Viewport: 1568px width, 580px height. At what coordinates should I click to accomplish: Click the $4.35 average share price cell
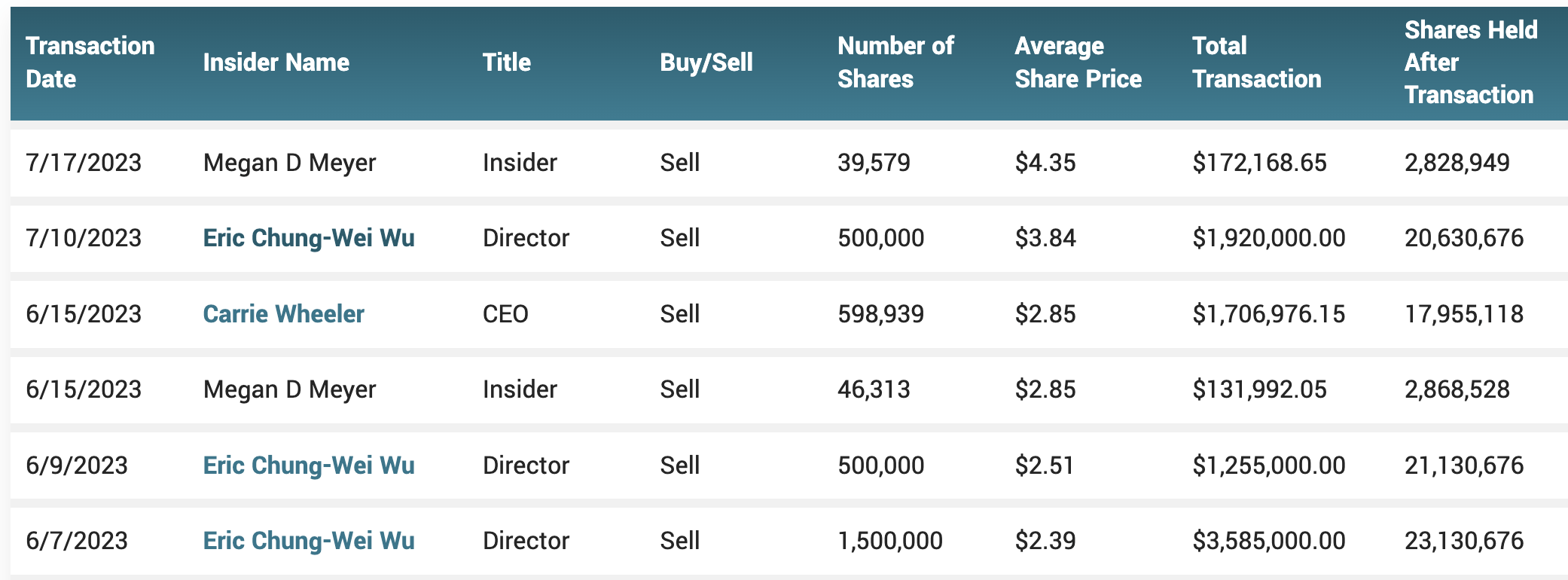[1045, 163]
